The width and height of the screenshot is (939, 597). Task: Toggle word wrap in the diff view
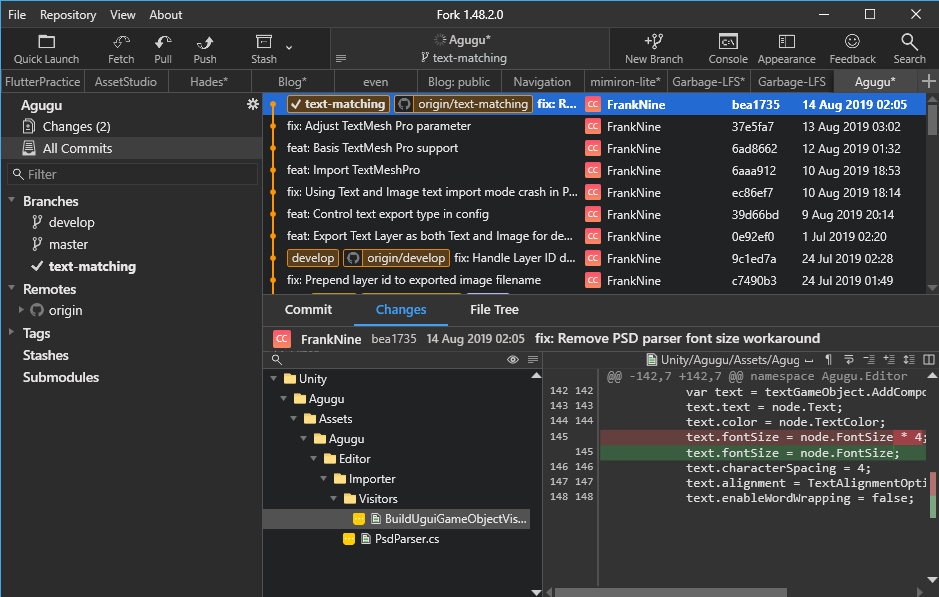(x=849, y=359)
